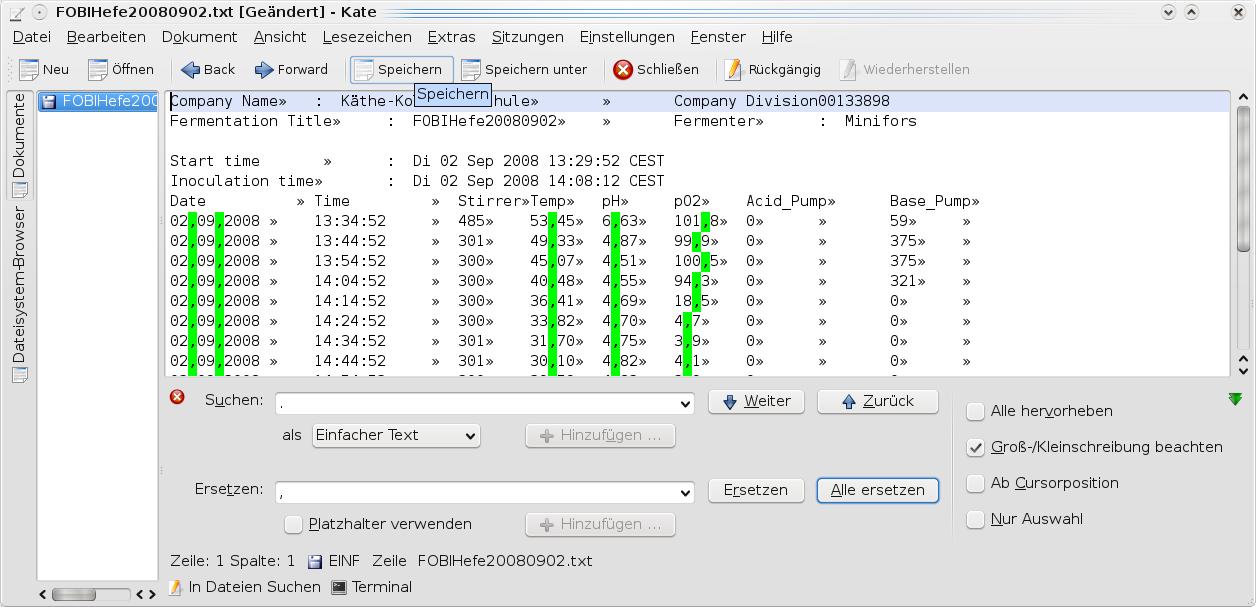Open the Einfacher Text search mode dropdown

click(x=396, y=435)
